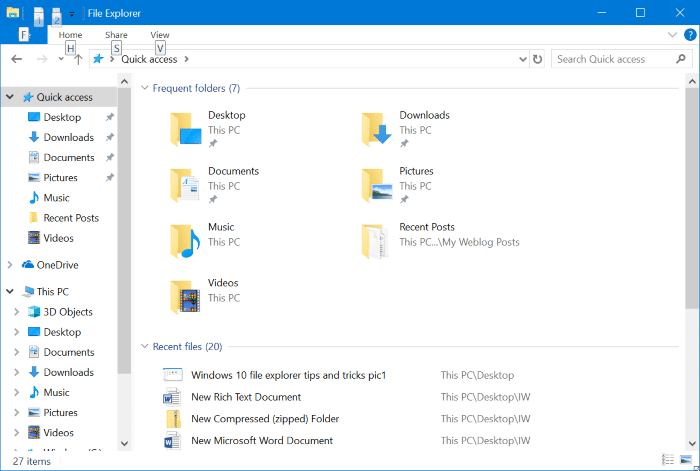Select the Desktop frequent folder icon
Viewport: 700px width, 471px height.
(x=186, y=129)
